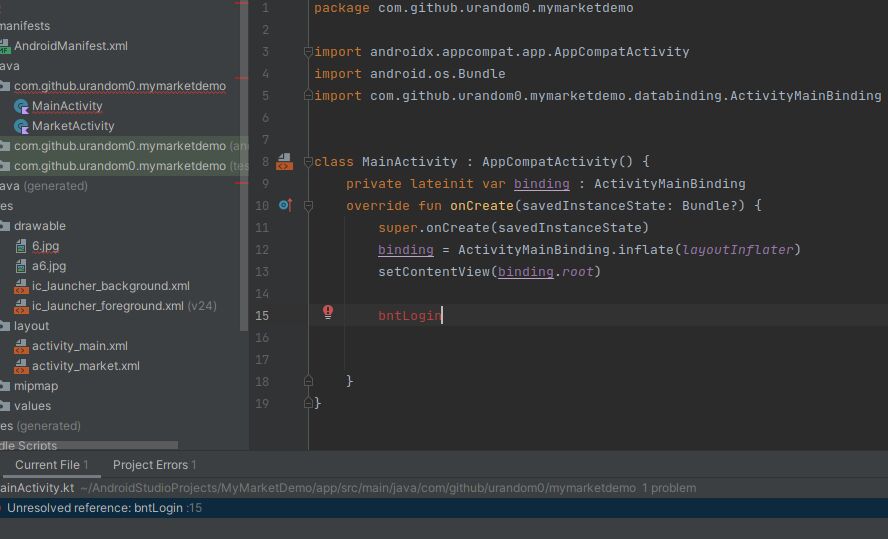Select the test mymarketdemo package row
Image resolution: width=888 pixels, height=539 pixels.
click(124, 166)
